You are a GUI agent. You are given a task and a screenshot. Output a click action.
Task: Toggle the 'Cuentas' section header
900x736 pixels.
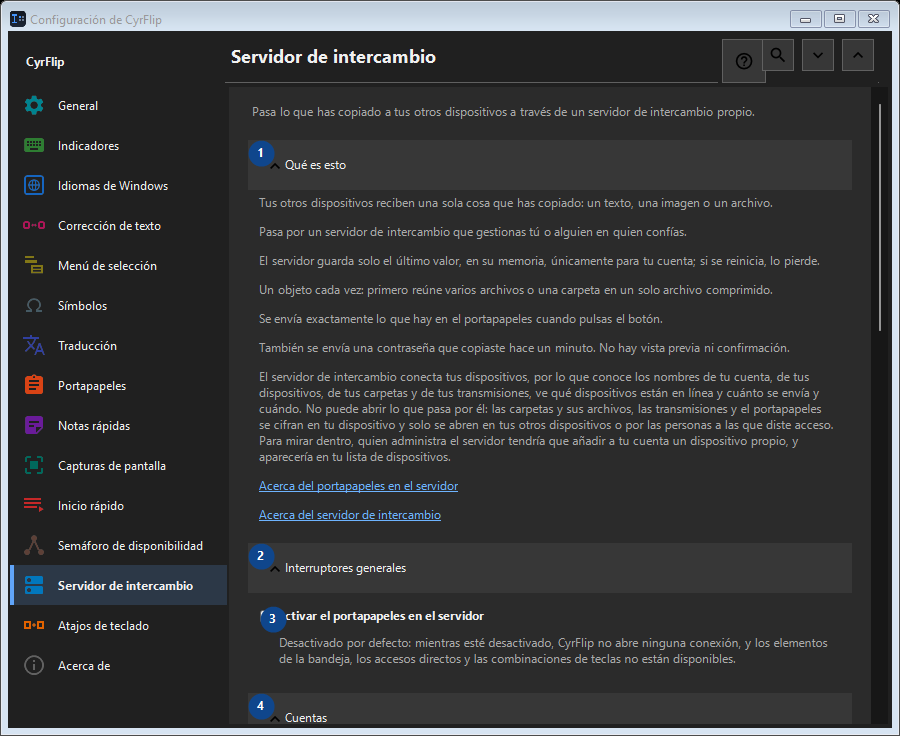(x=550, y=708)
